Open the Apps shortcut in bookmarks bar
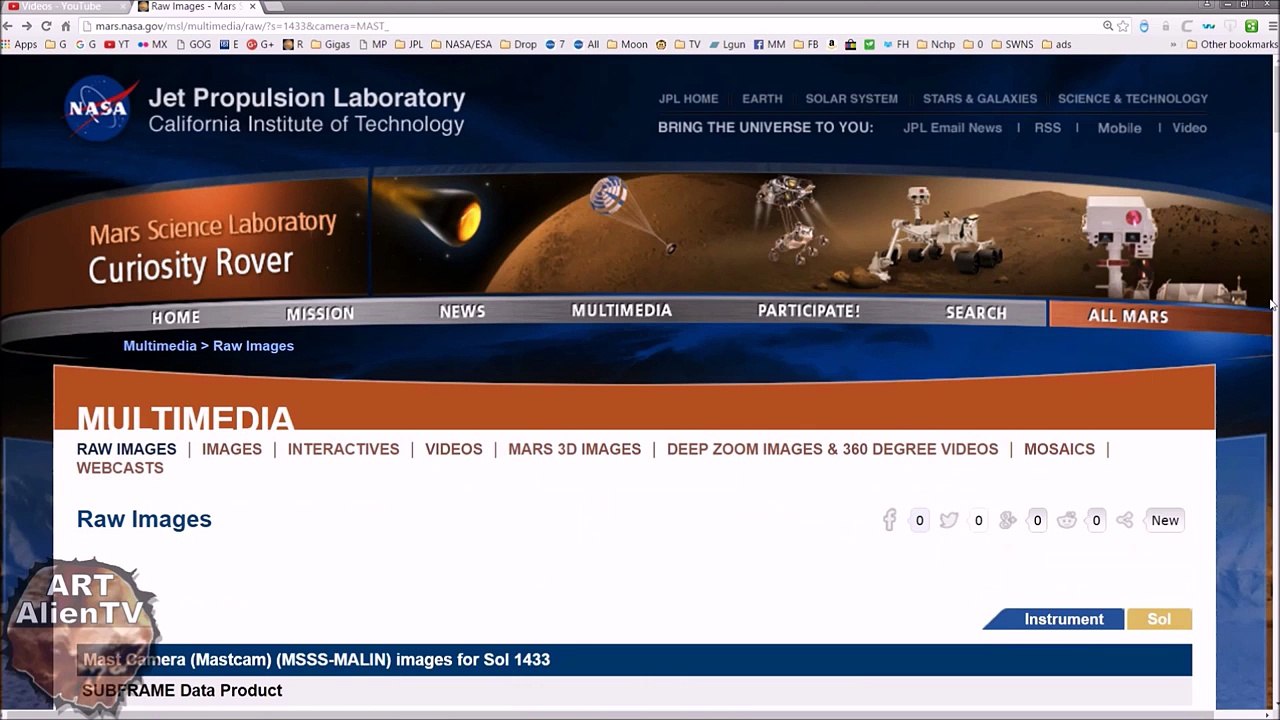 19,44
